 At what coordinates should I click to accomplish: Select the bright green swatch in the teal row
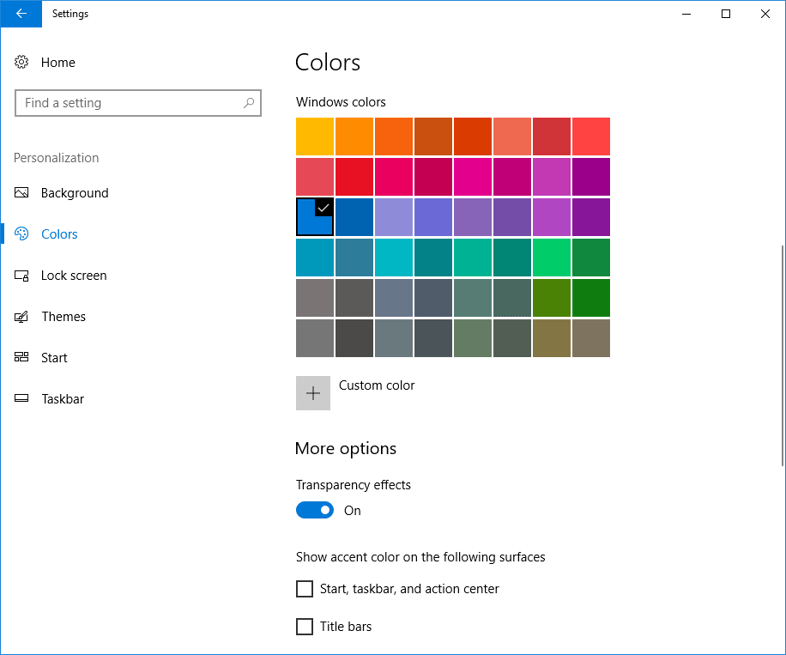(x=551, y=258)
